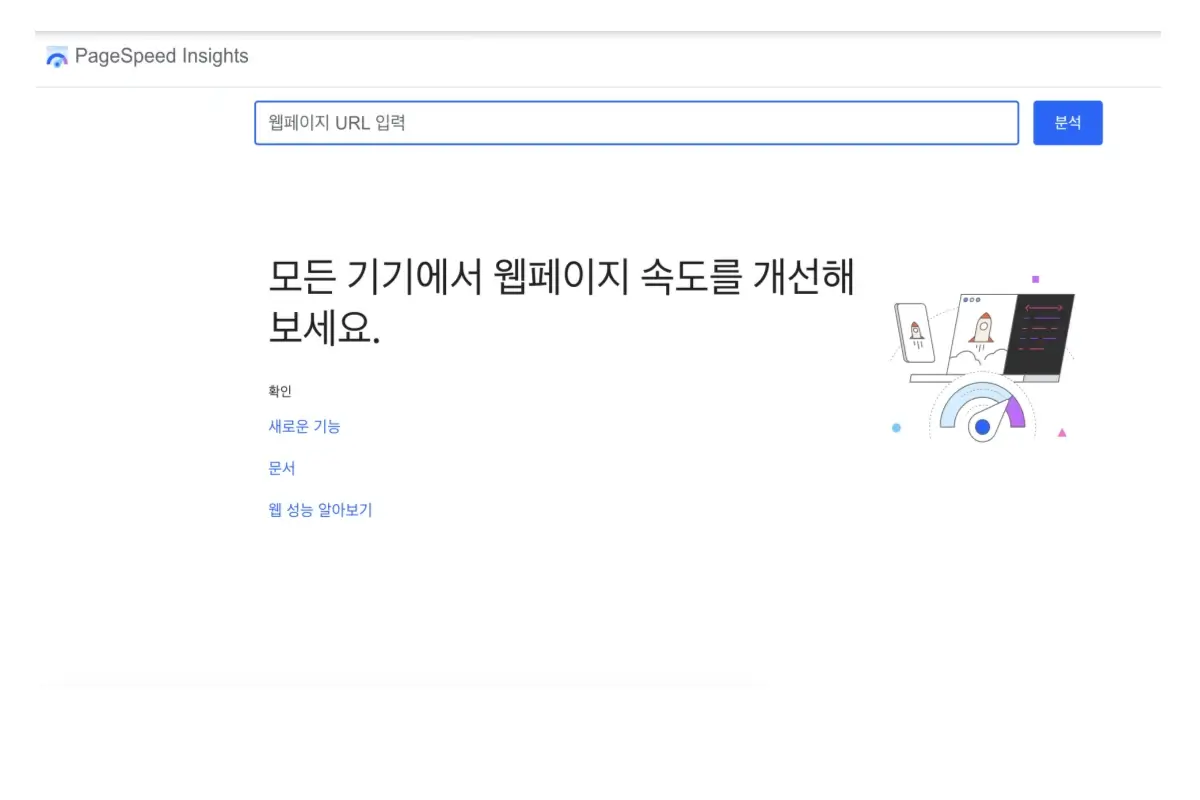Open the 문서 documentation link
The image size is (1200, 800).
pos(281,468)
